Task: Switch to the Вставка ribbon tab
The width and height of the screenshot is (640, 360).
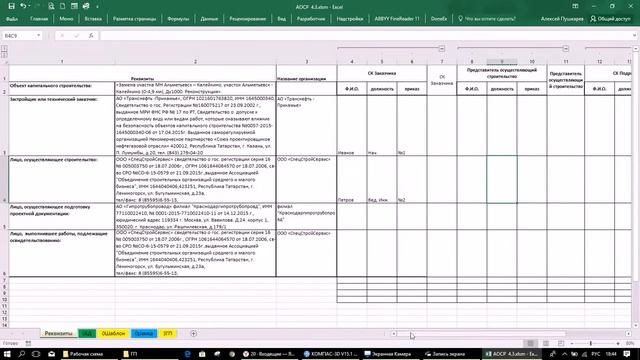Action: tap(93, 19)
